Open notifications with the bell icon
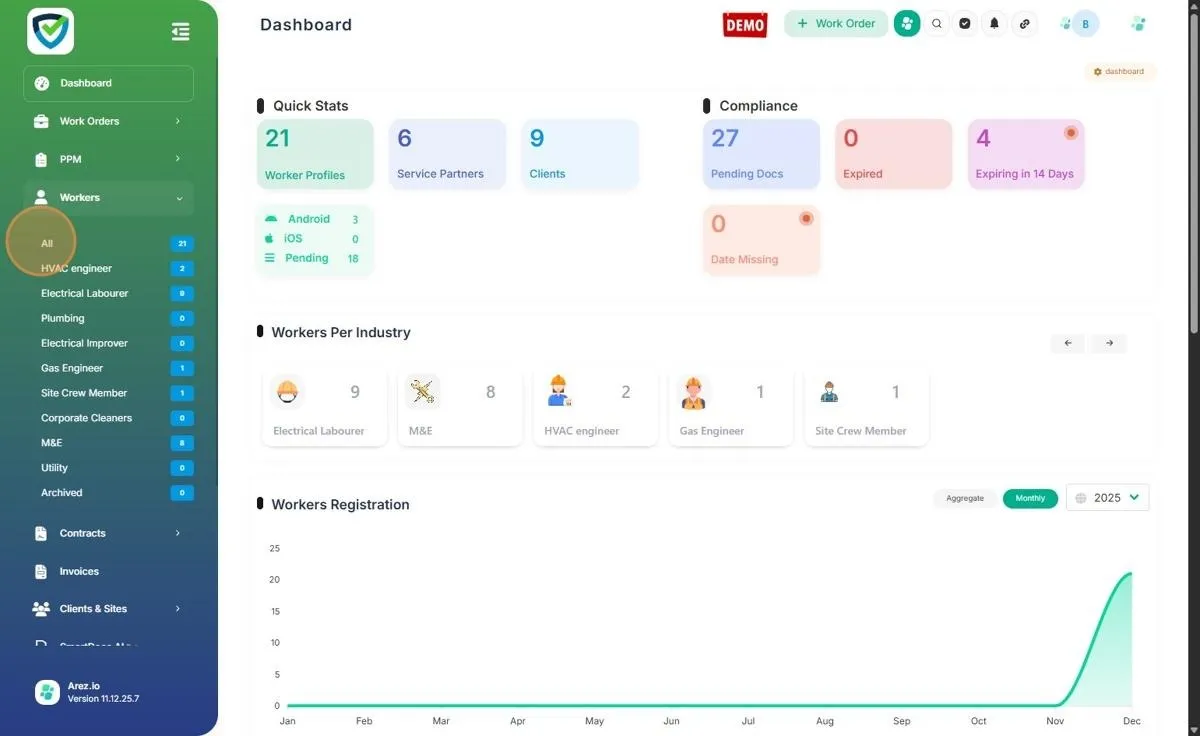1200x736 pixels. (x=994, y=23)
